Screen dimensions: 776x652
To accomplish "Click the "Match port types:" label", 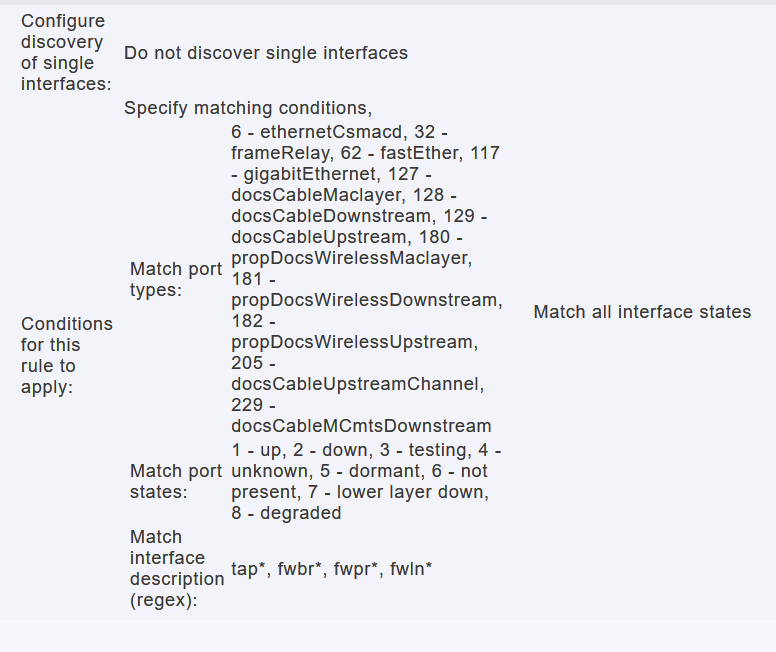I will pyautogui.click(x=176, y=280).
